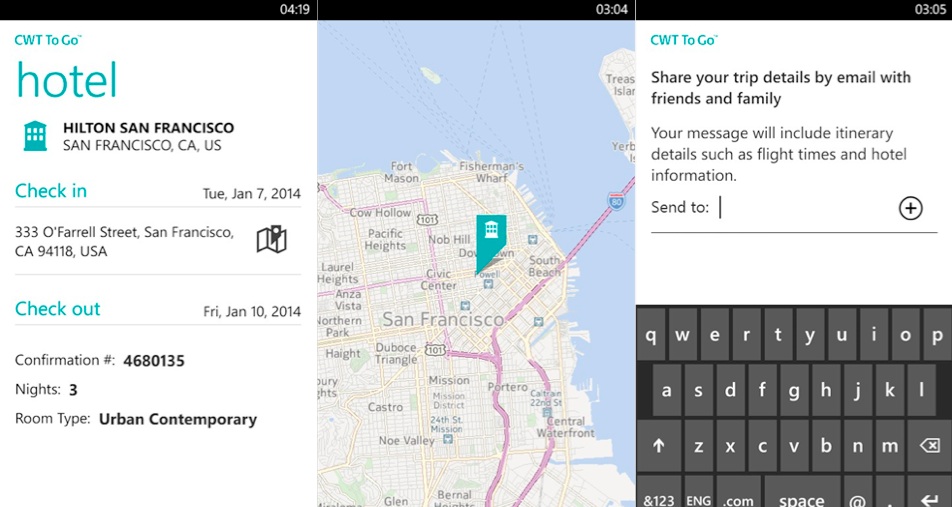Screen dimensions: 952x507
Task: Tap the b key on the keyboard
Action: (x=826, y=446)
